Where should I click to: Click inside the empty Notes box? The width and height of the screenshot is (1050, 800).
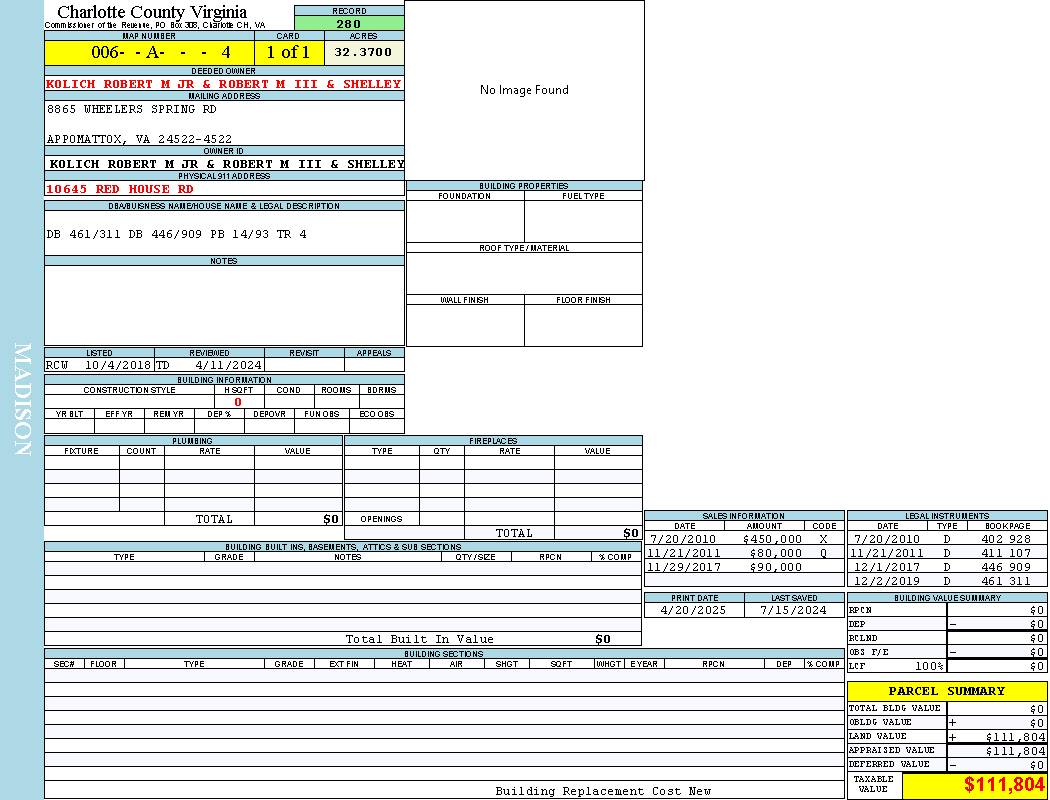point(224,305)
